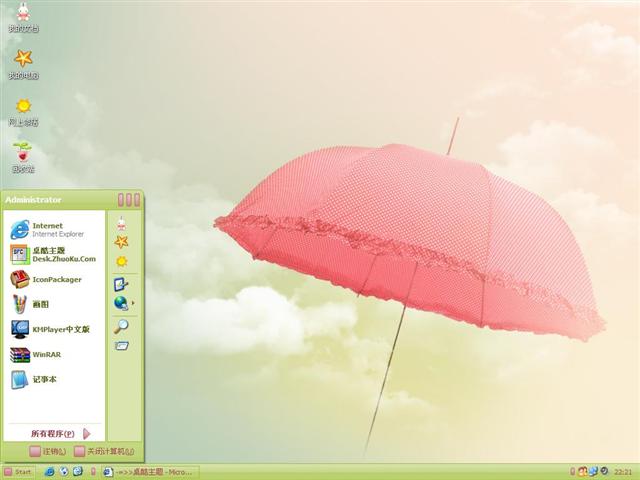Open the starfish 我的电脑 desktop icon
The width and height of the screenshot is (640, 480).
(23, 64)
